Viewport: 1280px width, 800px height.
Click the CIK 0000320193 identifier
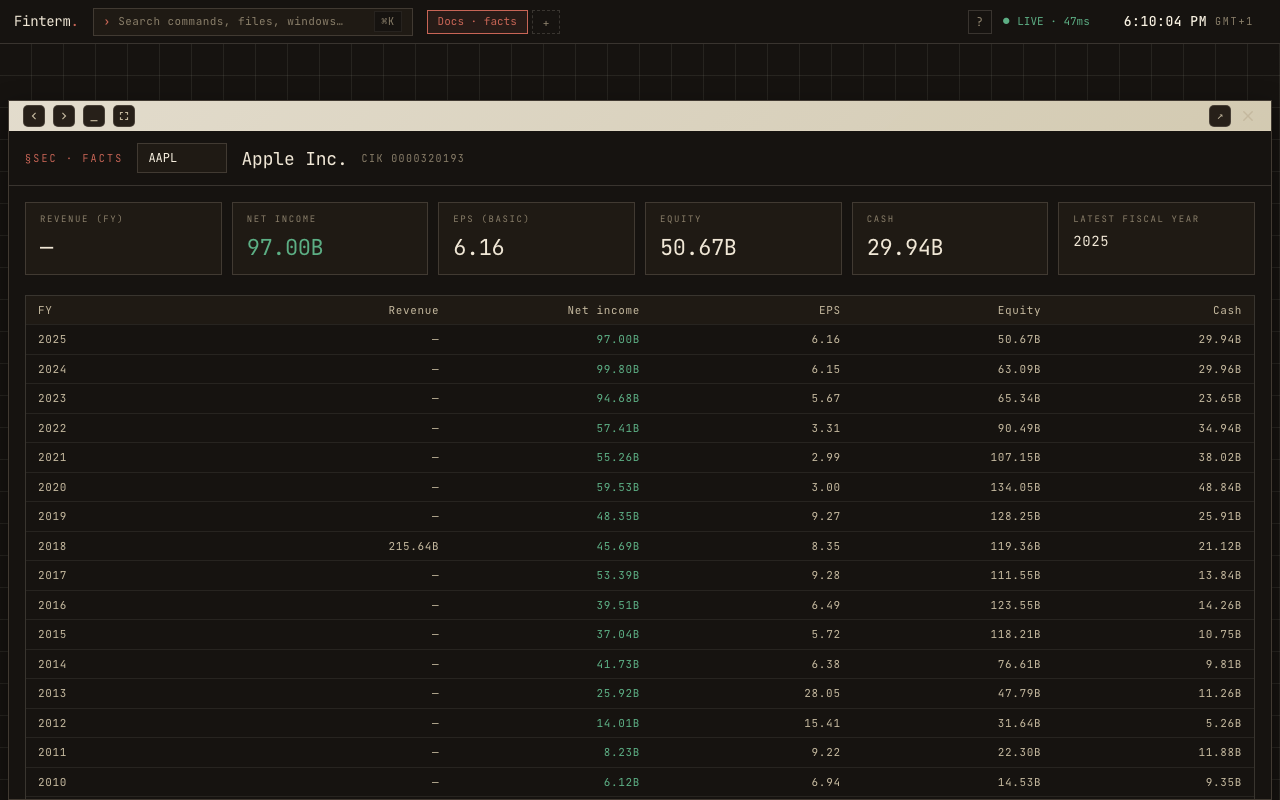coord(413,159)
